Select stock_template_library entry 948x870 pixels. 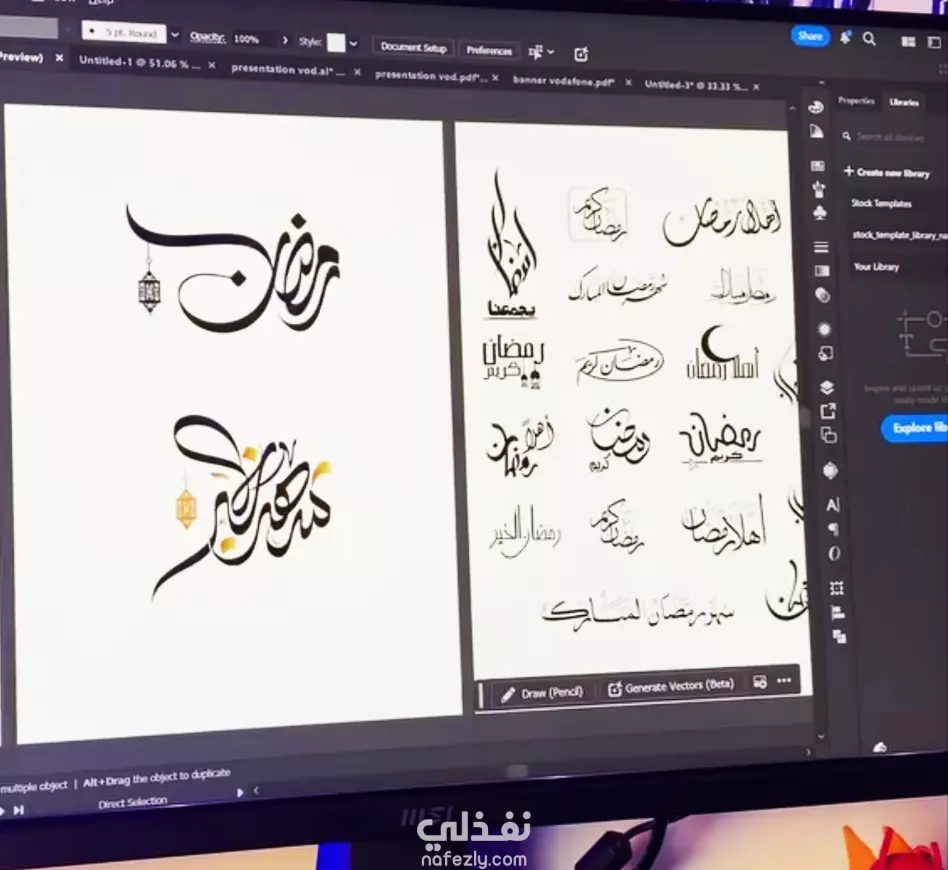[x=900, y=235]
